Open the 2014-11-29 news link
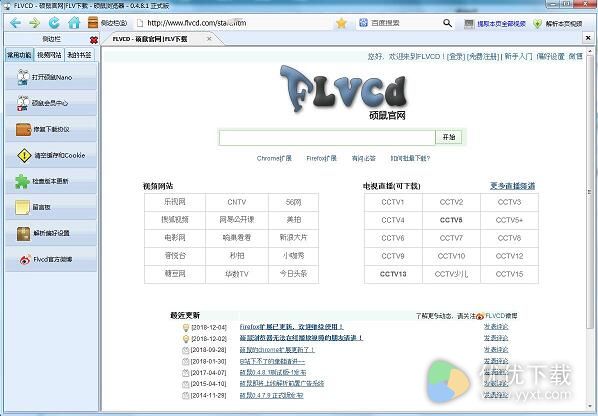 pyautogui.click(x=272, y=395)
